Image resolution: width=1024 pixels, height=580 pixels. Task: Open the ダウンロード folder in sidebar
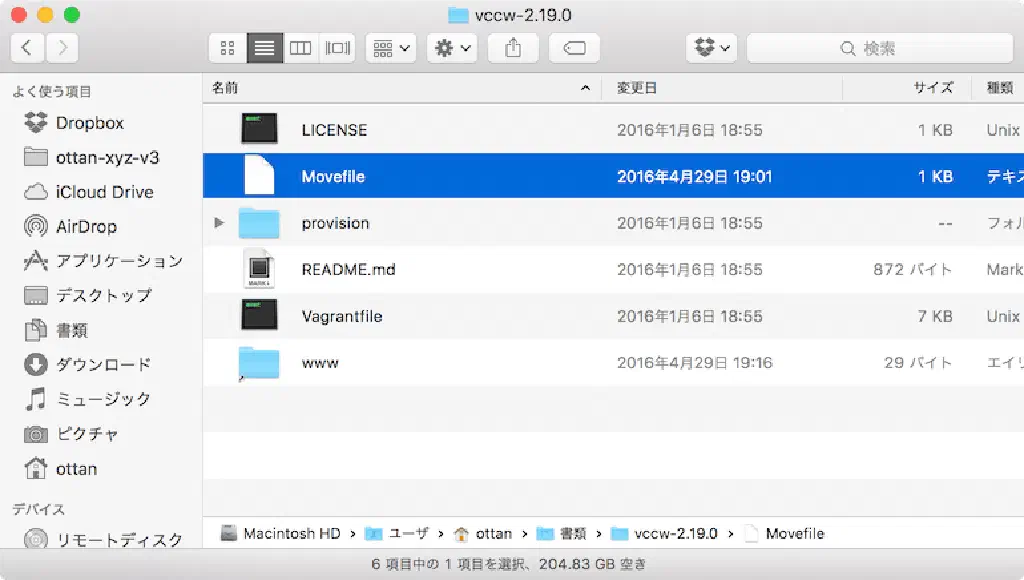pos(102,364)
